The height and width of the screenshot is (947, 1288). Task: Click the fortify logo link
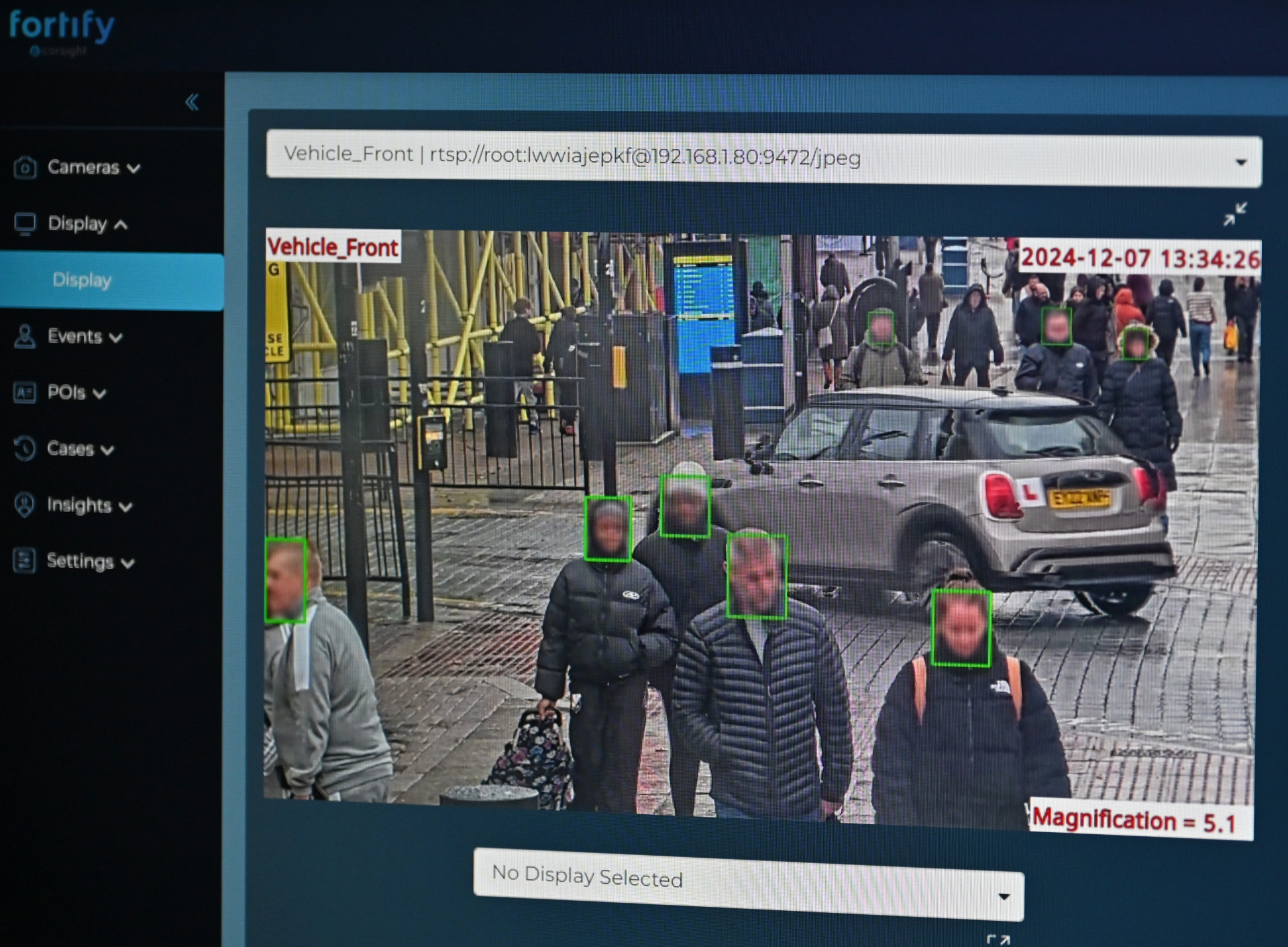click(x=61, y=28)
